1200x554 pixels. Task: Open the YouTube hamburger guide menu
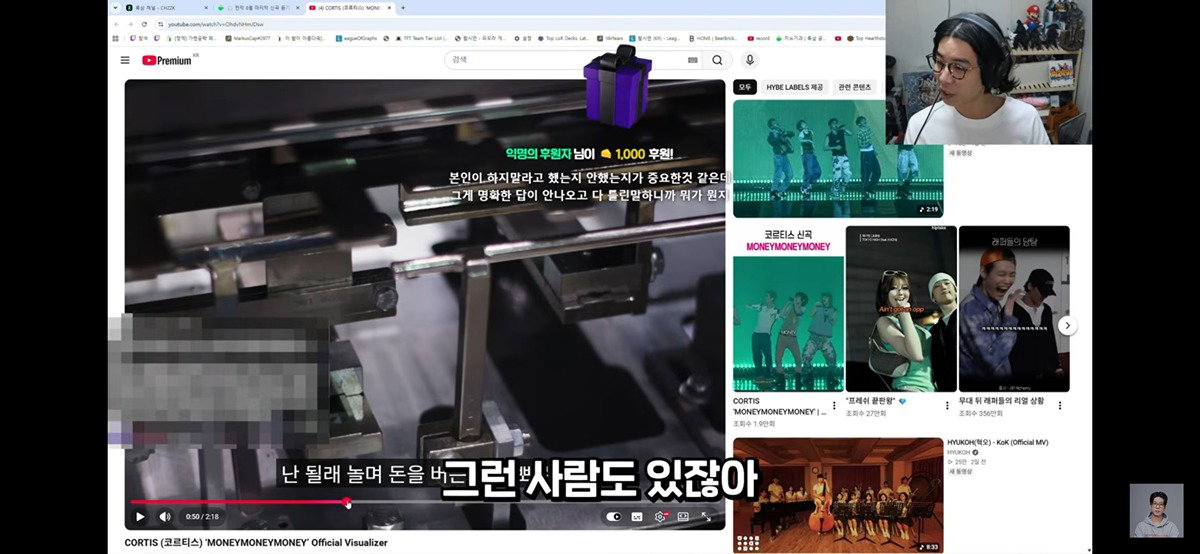pyautogui.click(x=125, y=60)
